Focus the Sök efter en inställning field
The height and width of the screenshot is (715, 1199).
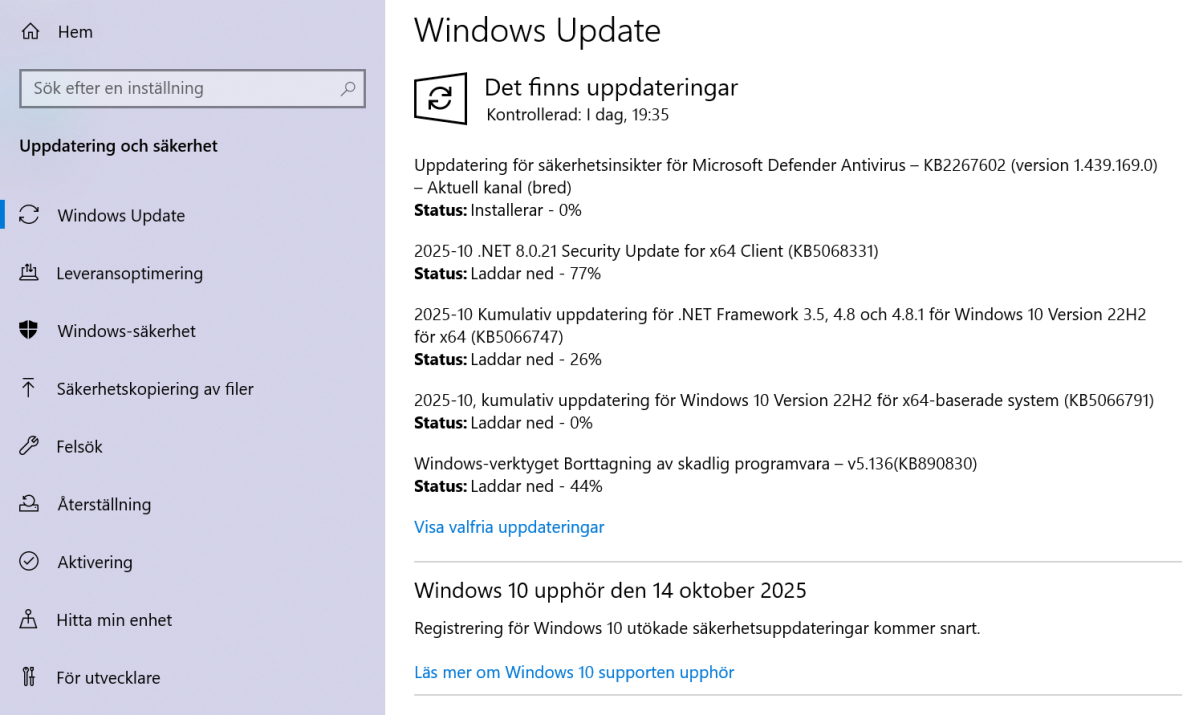pos(180,88)
